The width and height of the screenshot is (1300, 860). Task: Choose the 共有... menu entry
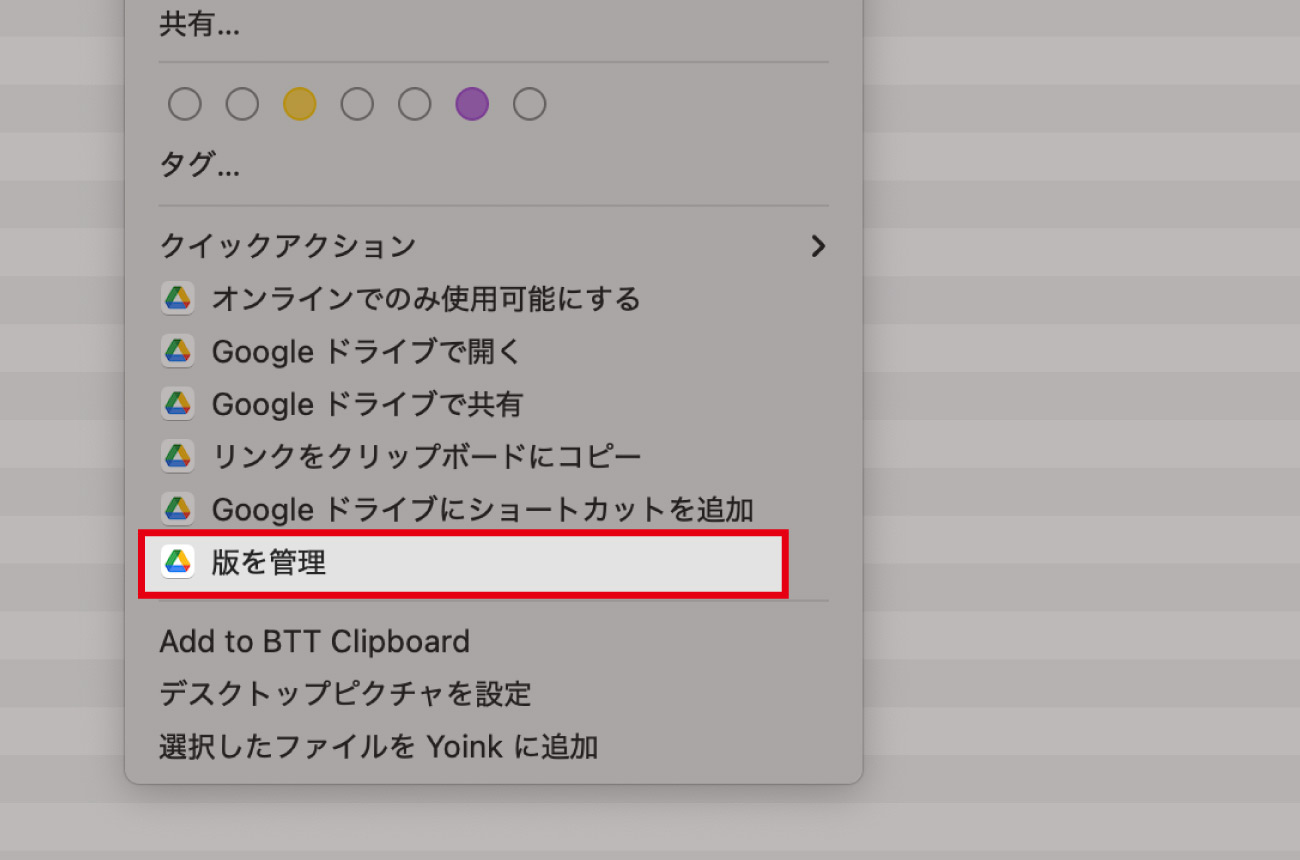[199, 25]
